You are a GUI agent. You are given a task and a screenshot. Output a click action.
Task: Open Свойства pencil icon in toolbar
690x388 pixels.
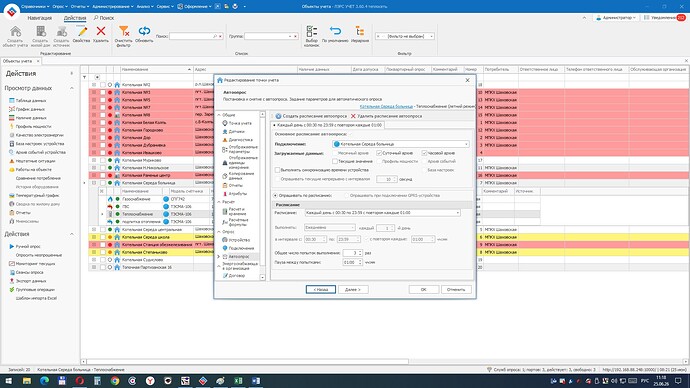coord(81,31)
